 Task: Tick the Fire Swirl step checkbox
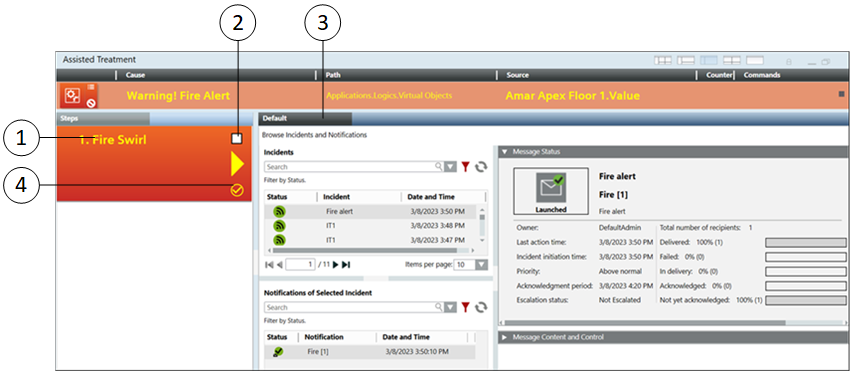237,139
